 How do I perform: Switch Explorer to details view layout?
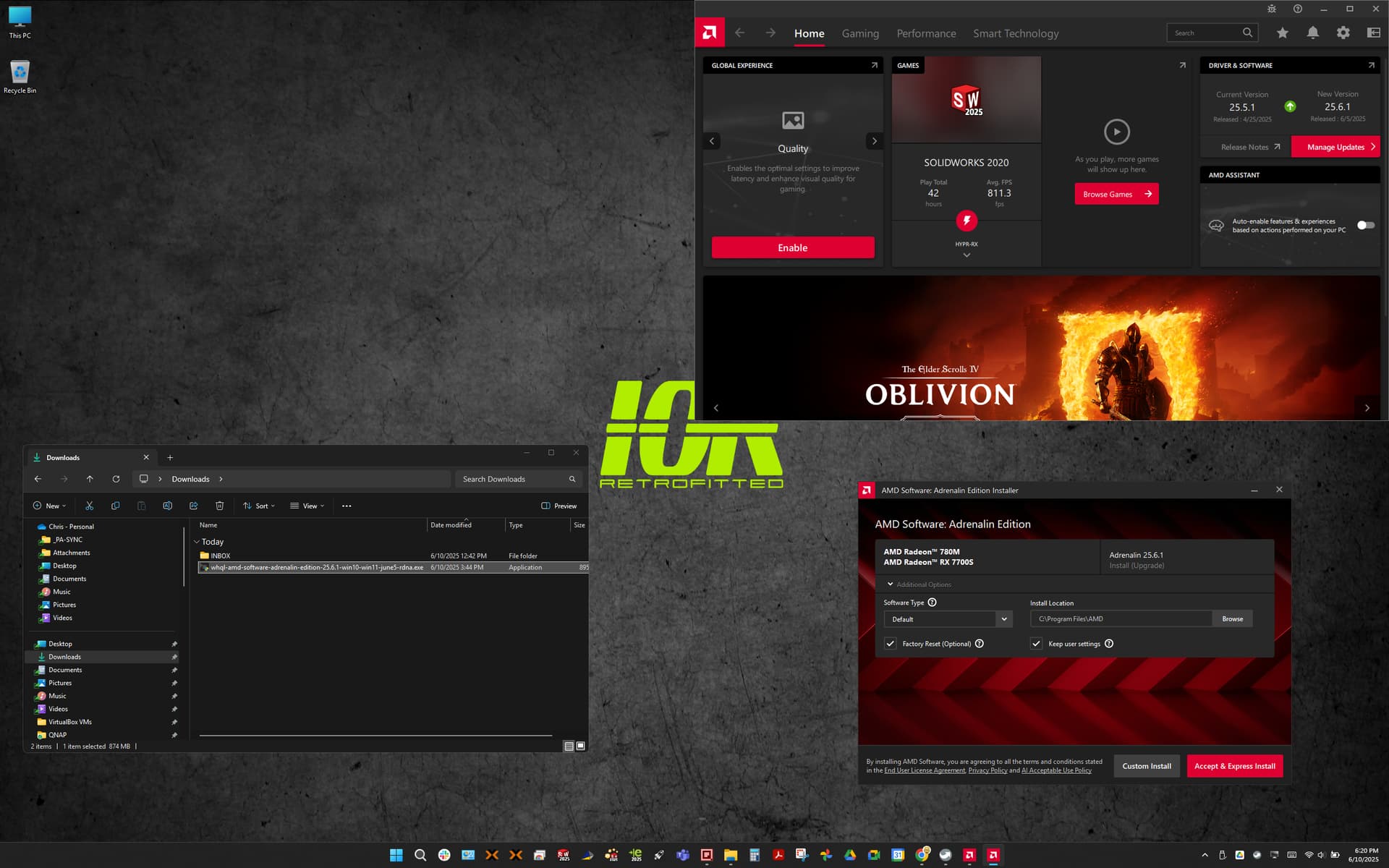569,746
